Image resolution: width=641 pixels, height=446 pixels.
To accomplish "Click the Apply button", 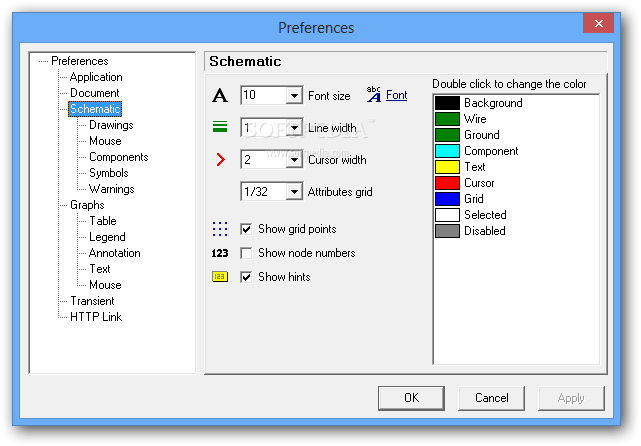I will [571, 398].
